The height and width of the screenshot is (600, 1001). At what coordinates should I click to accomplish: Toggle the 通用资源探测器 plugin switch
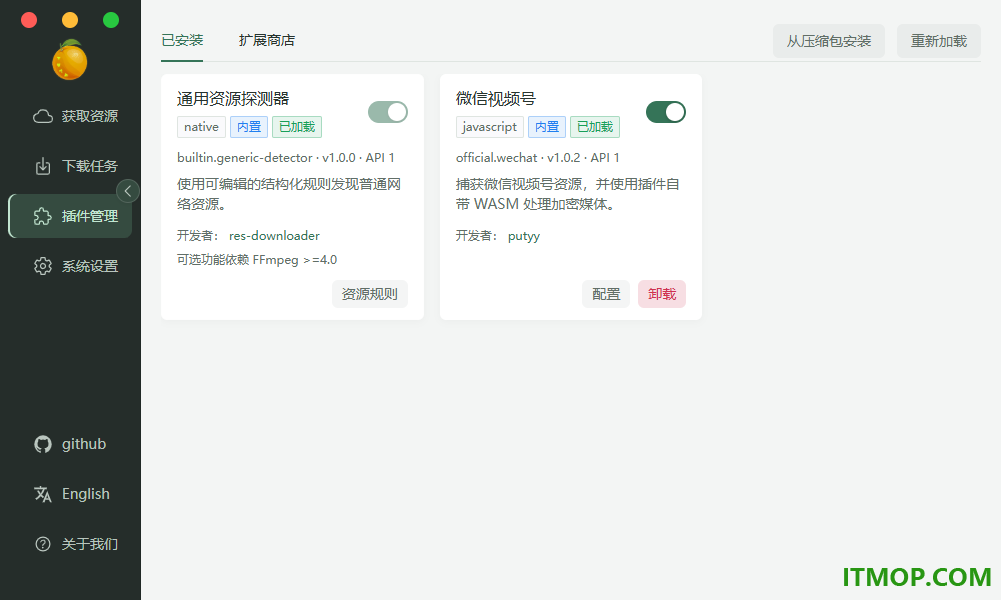pos(388,112)
